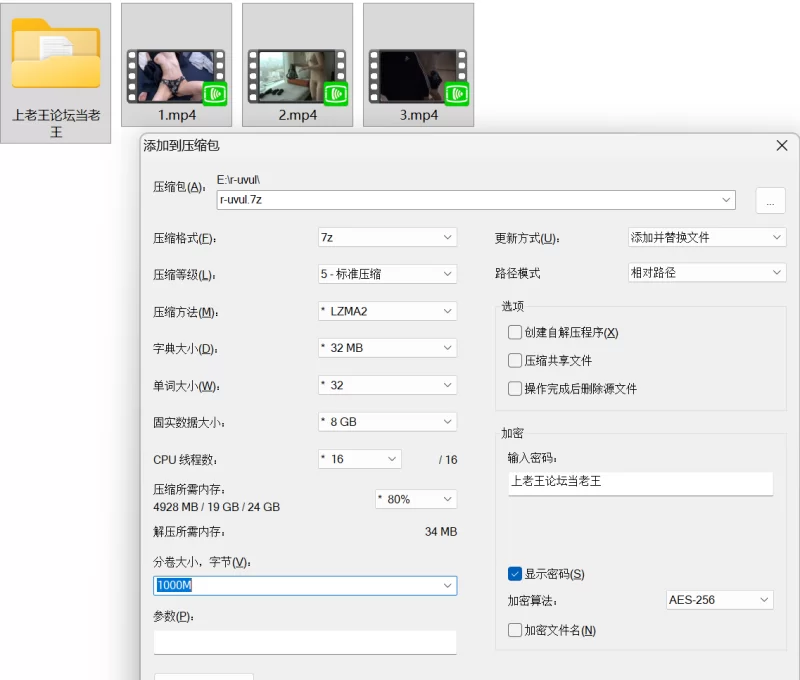This screenshot has width=800, height=680.
Task: Change the 加密算法 AES-256 dropdown
Action: tap(720, 600)
